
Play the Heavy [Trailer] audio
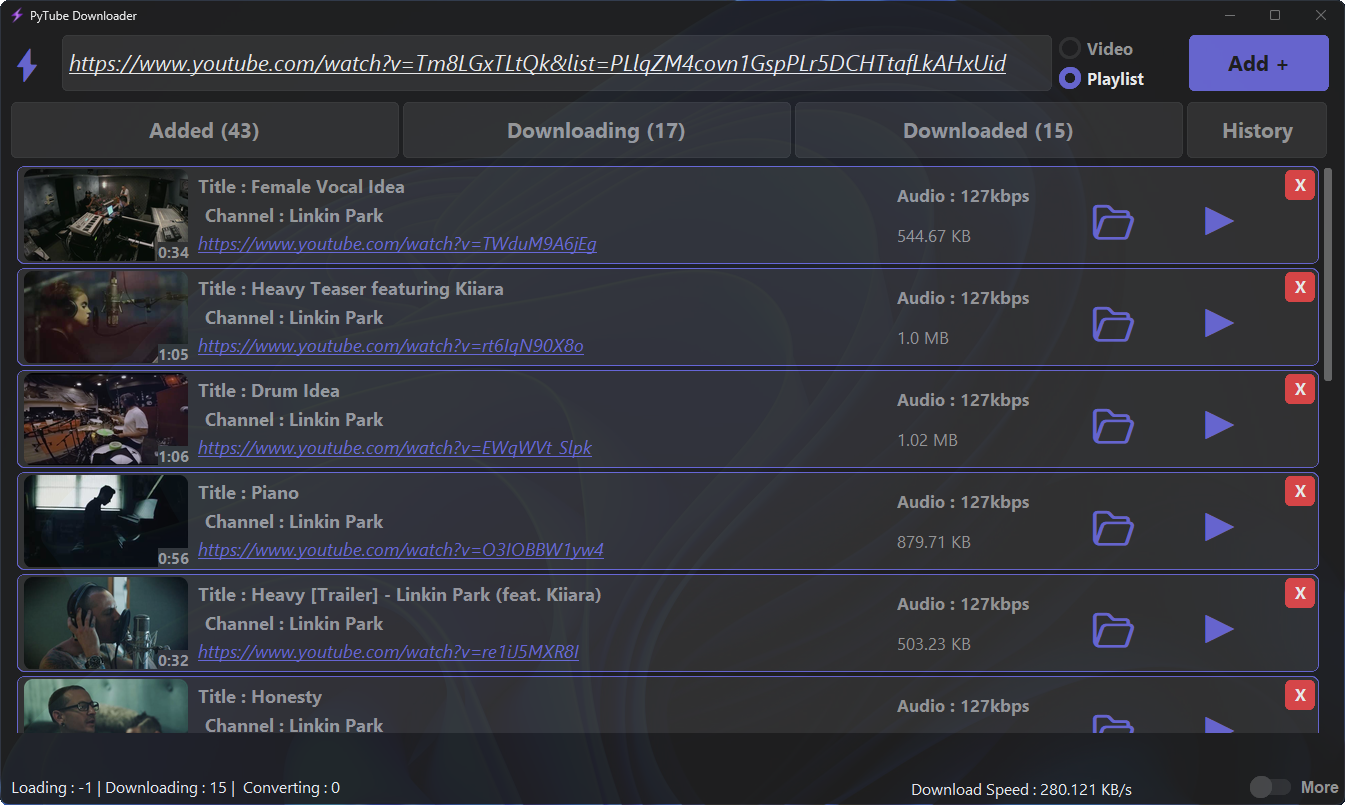click(x=1219, y=629)
